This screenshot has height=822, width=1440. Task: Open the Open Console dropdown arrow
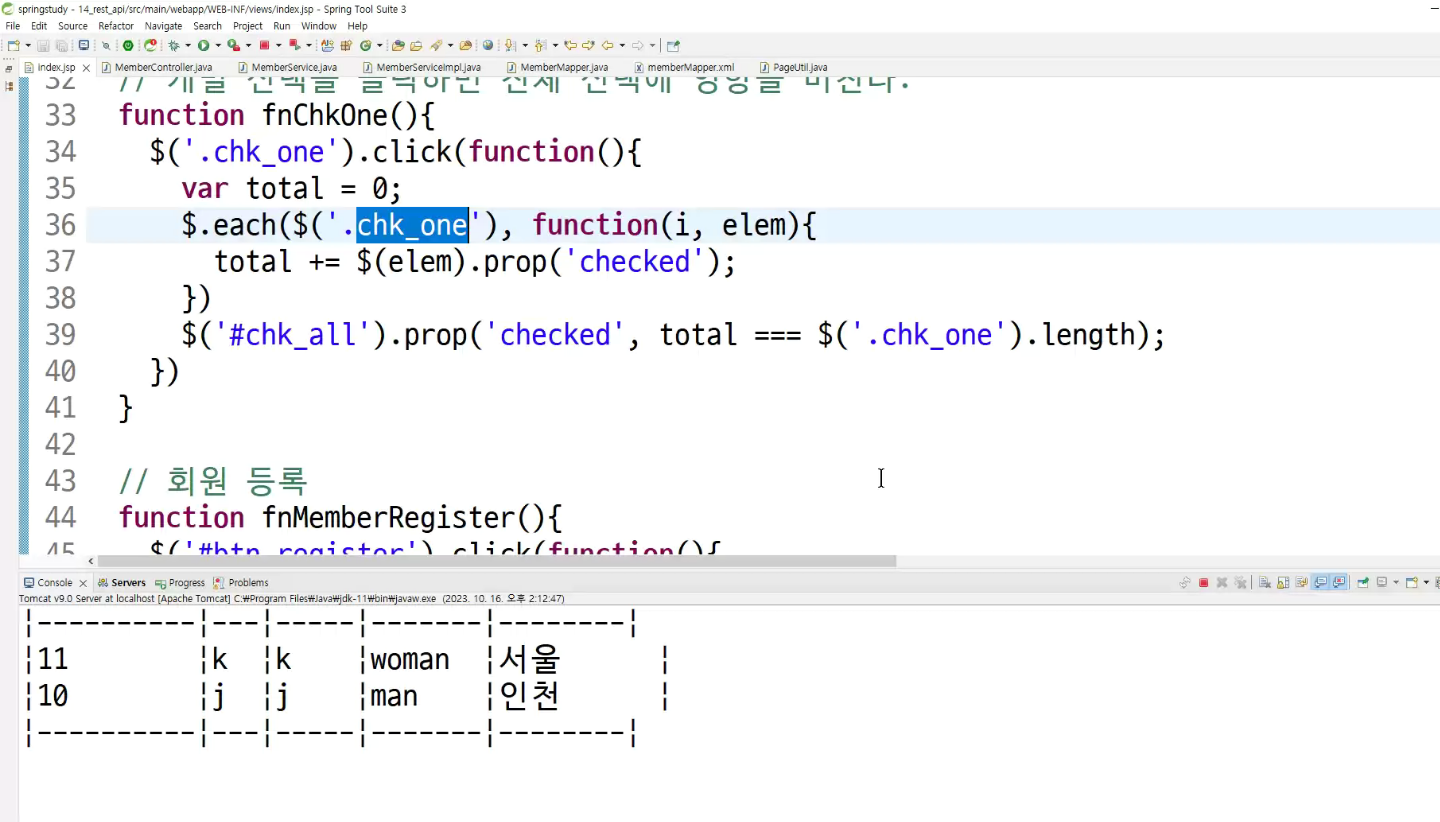pos(1426,582)
